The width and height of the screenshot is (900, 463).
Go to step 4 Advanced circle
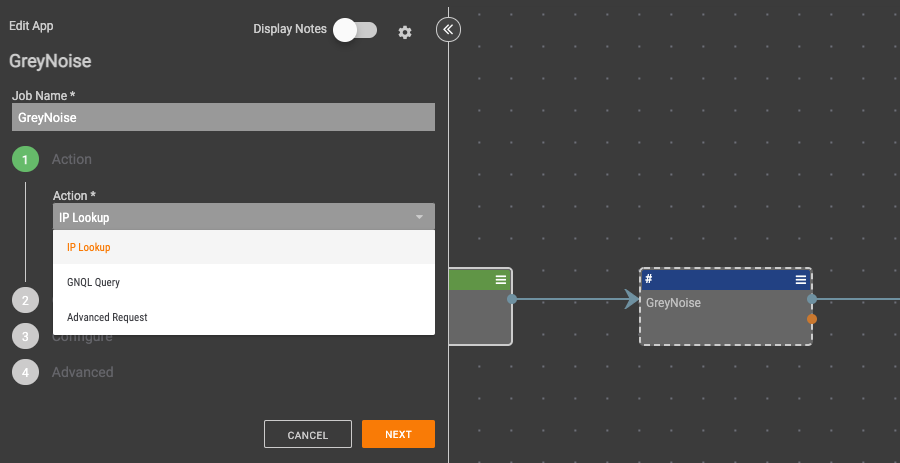coord(25,372)
